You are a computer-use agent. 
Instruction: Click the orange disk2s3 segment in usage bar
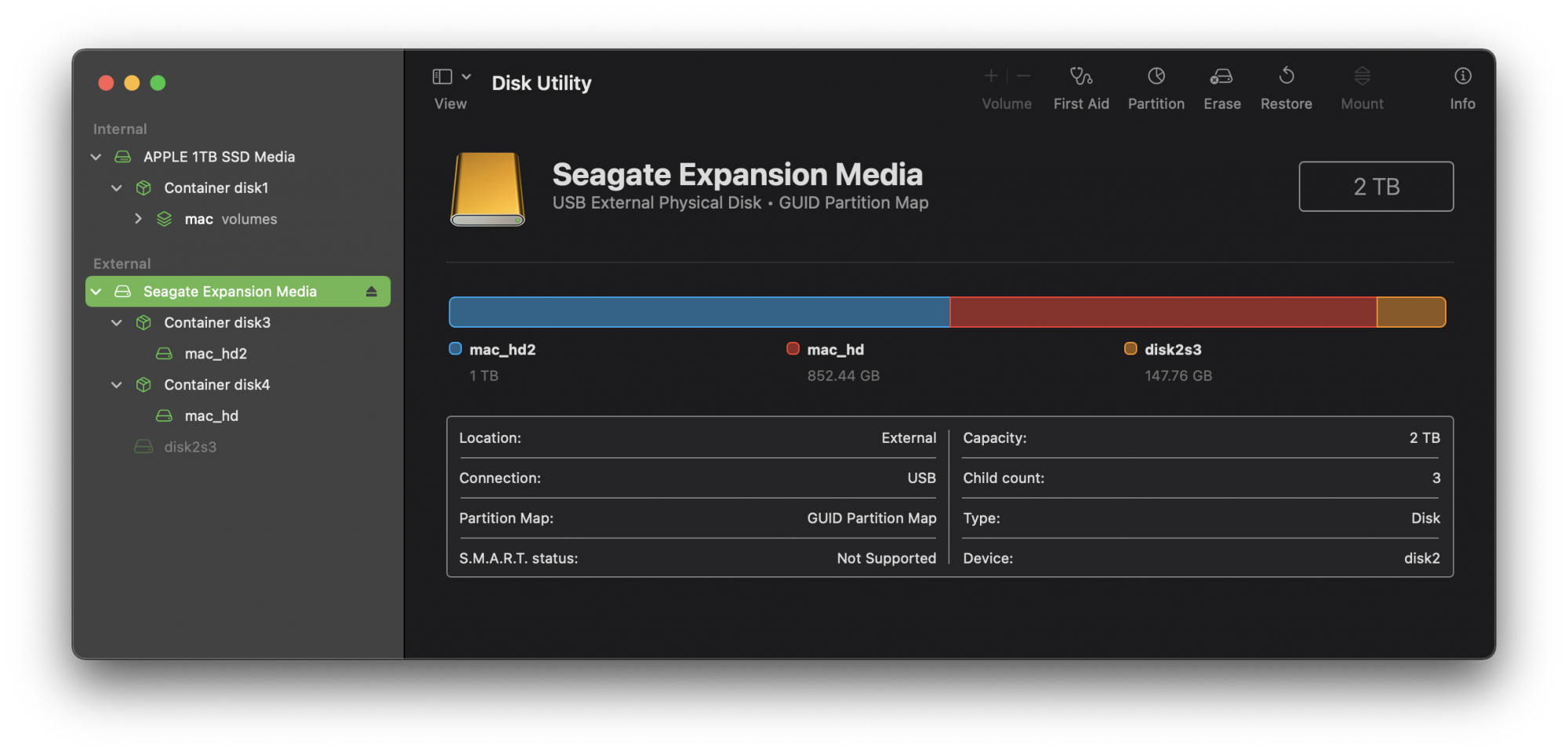click(1411, 312)
